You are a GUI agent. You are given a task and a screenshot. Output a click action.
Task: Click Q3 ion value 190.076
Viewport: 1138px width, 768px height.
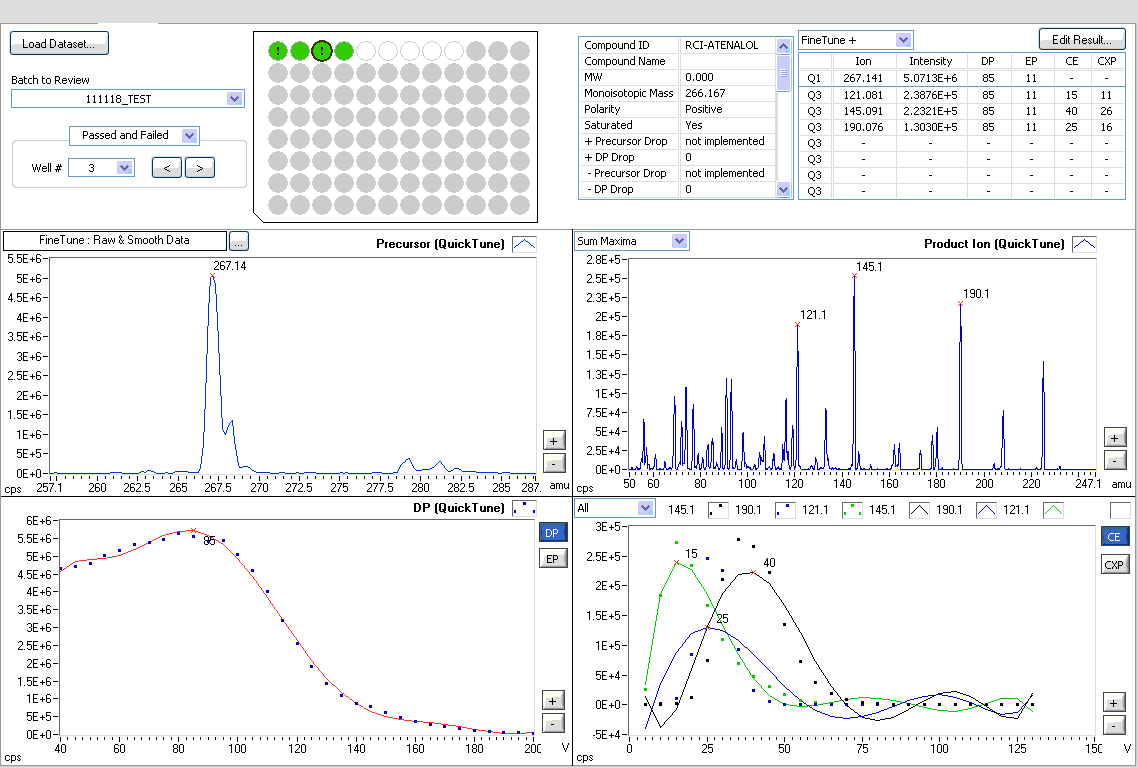(863, 127)
